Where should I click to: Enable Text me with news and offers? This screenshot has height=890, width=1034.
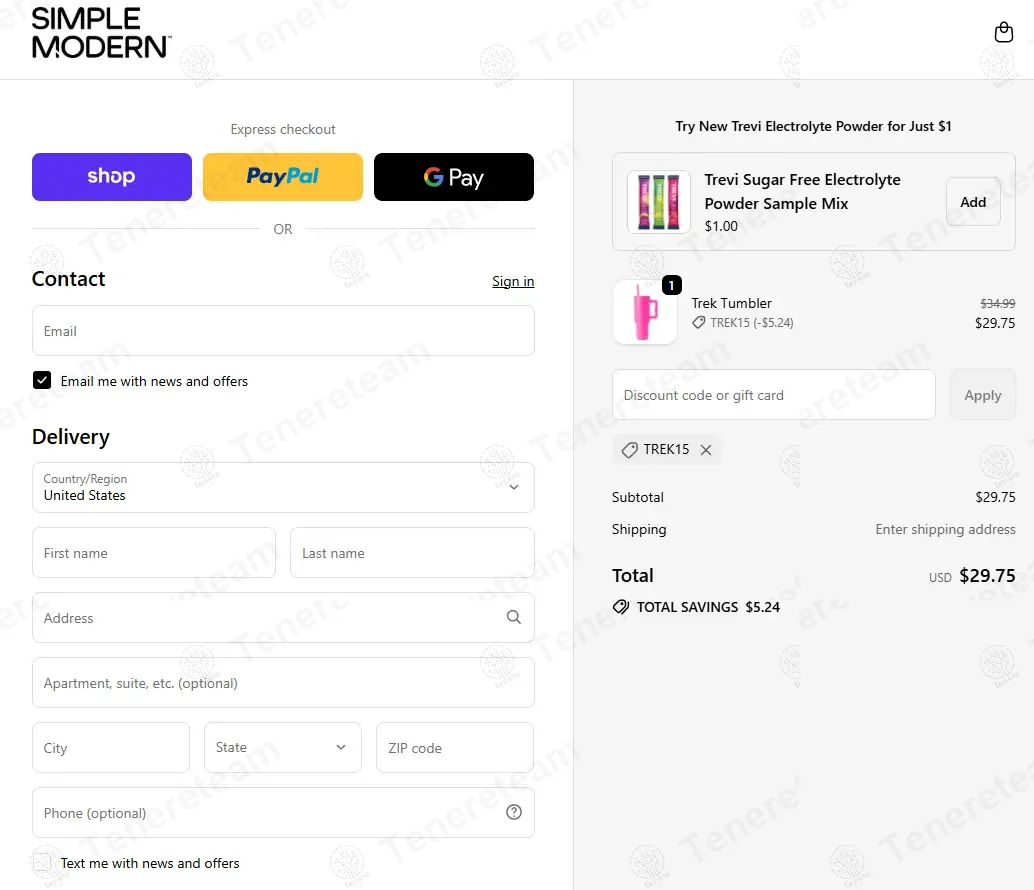pyautogui.click(x=42, y=863)
